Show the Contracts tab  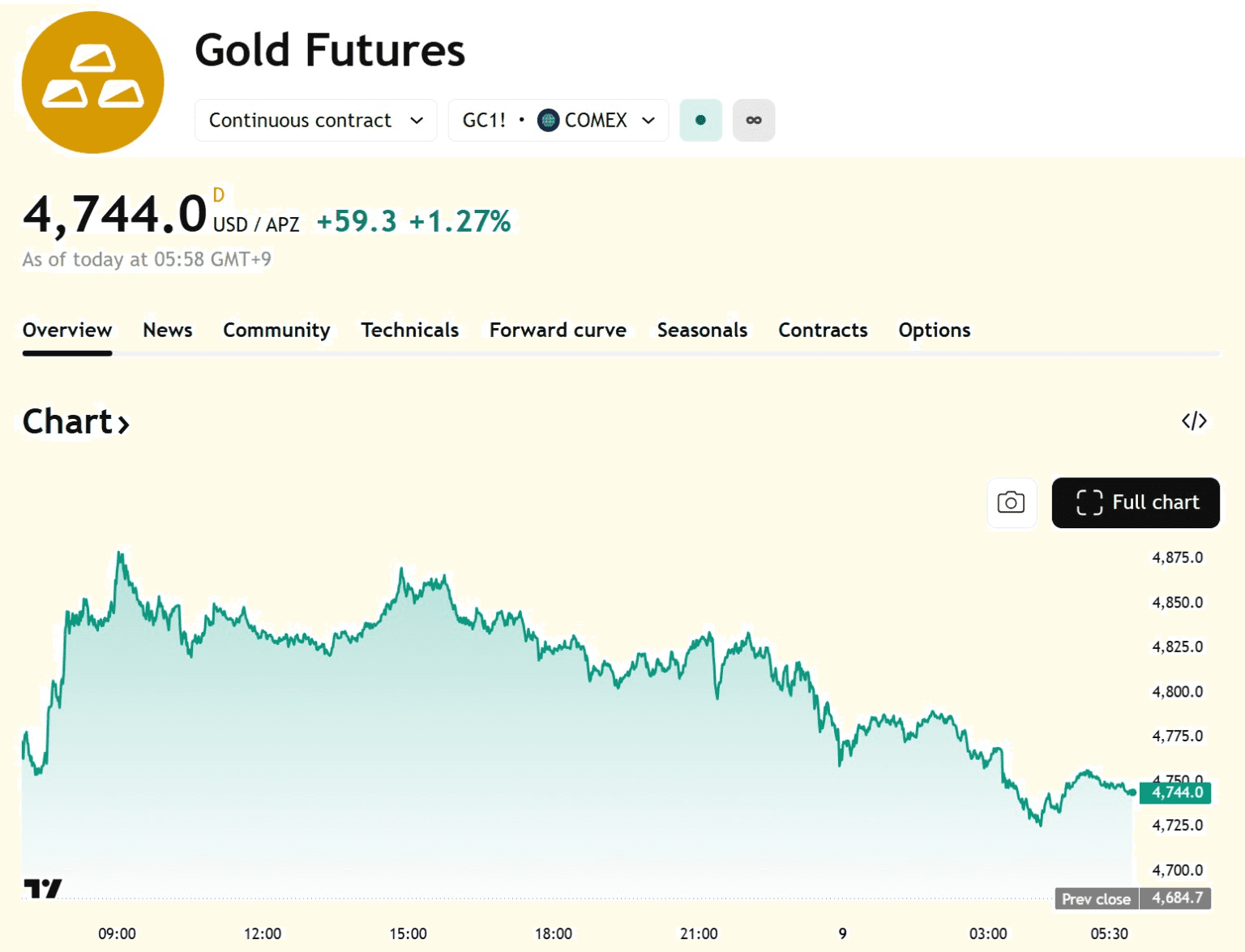(823, 331)
